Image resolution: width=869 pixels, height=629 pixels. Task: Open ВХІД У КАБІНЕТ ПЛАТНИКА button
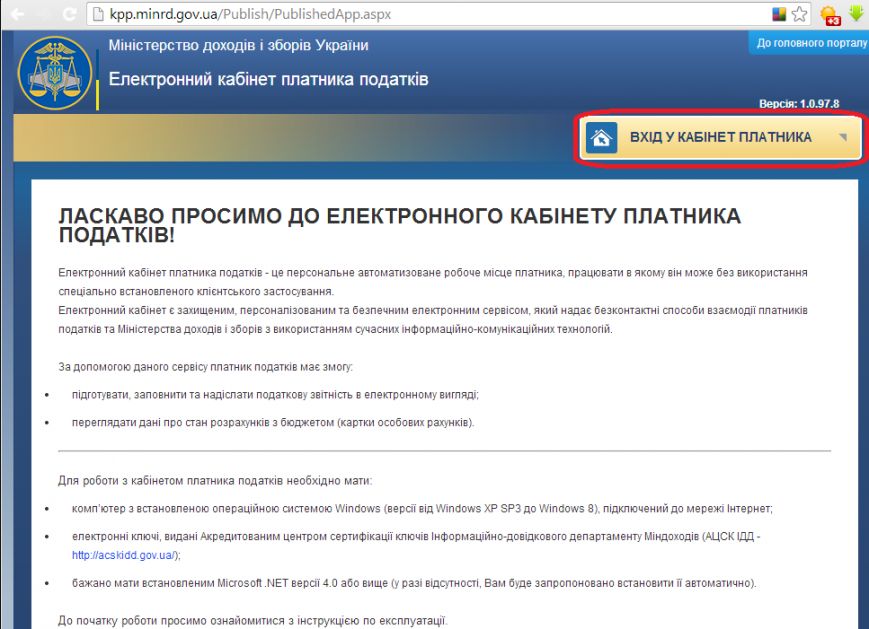(x=720, y=137)
